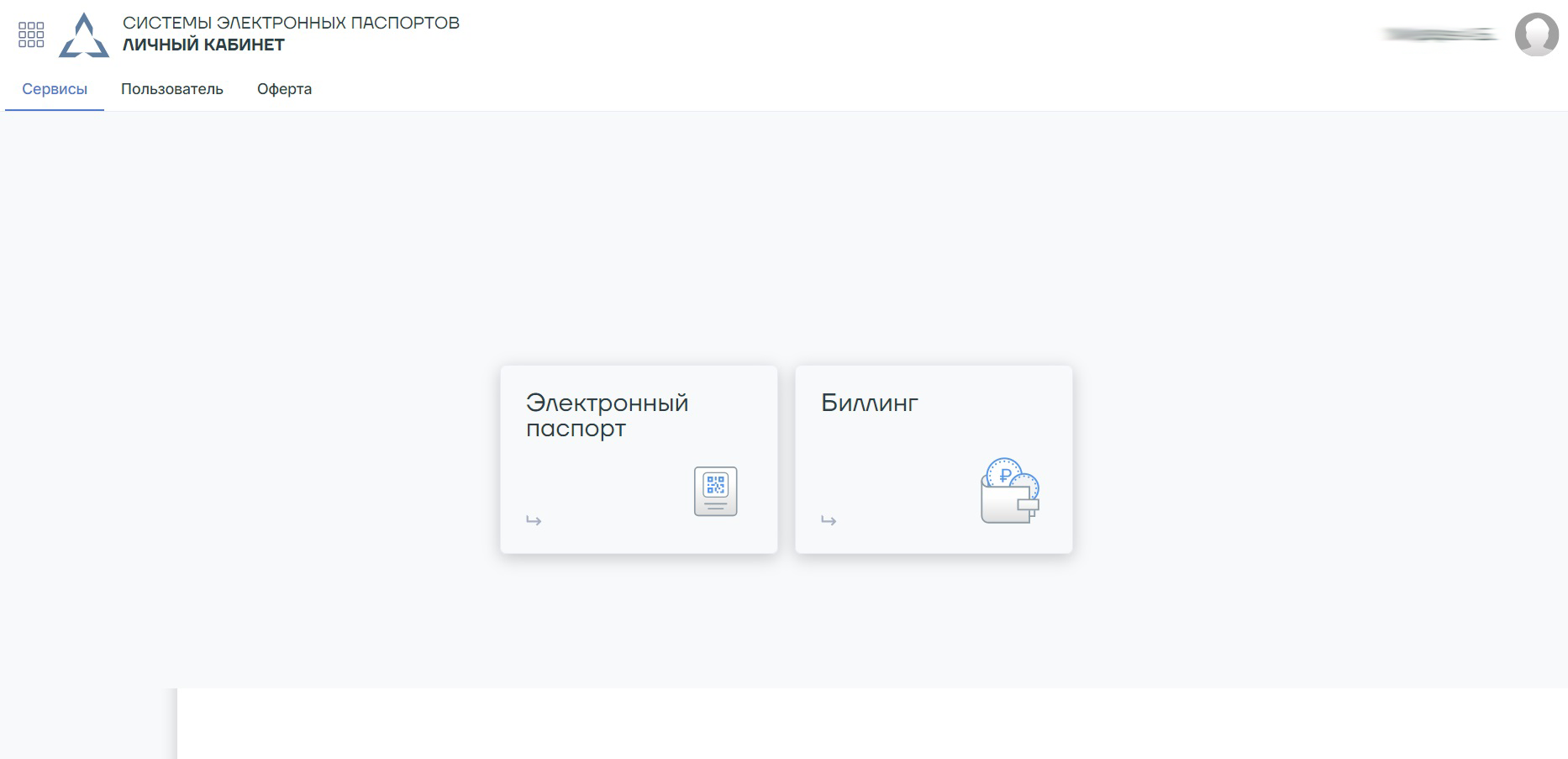Open the Электронный паспорт service title

pyautogui.click(x=607, y=415)
